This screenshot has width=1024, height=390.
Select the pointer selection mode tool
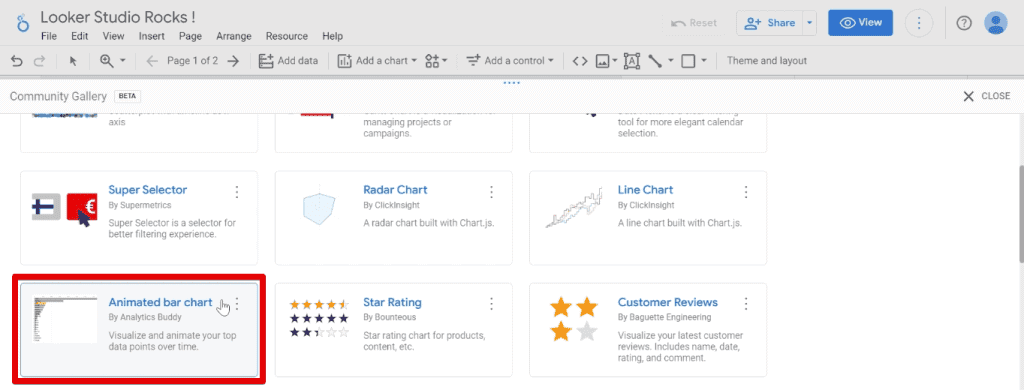coord(73,61)
